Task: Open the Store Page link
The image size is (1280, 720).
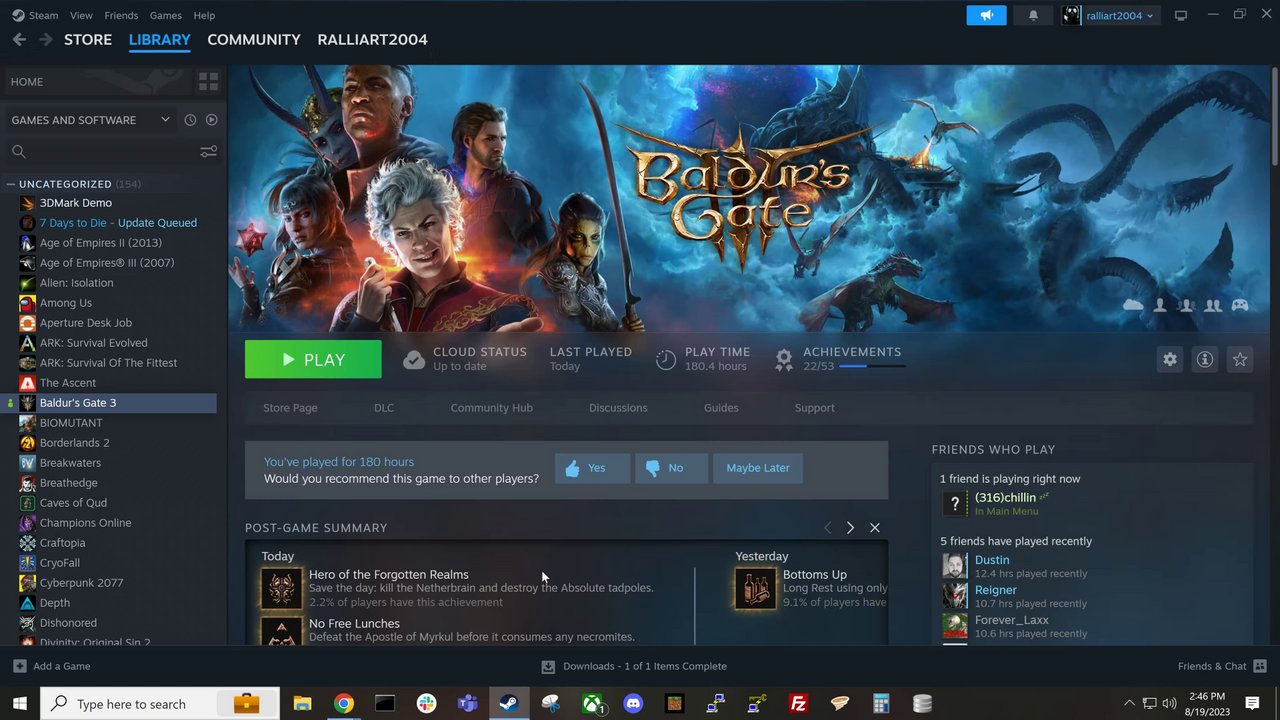Action: point(290,408)
